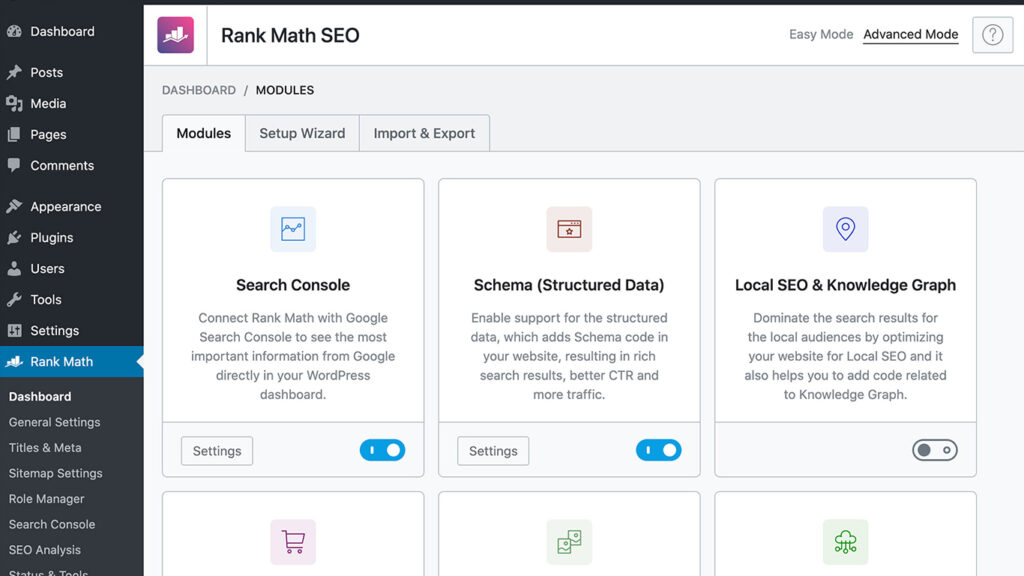Click the Rank Math logo icon
The width and height of the screenshot is (1024, 576).
175,35
